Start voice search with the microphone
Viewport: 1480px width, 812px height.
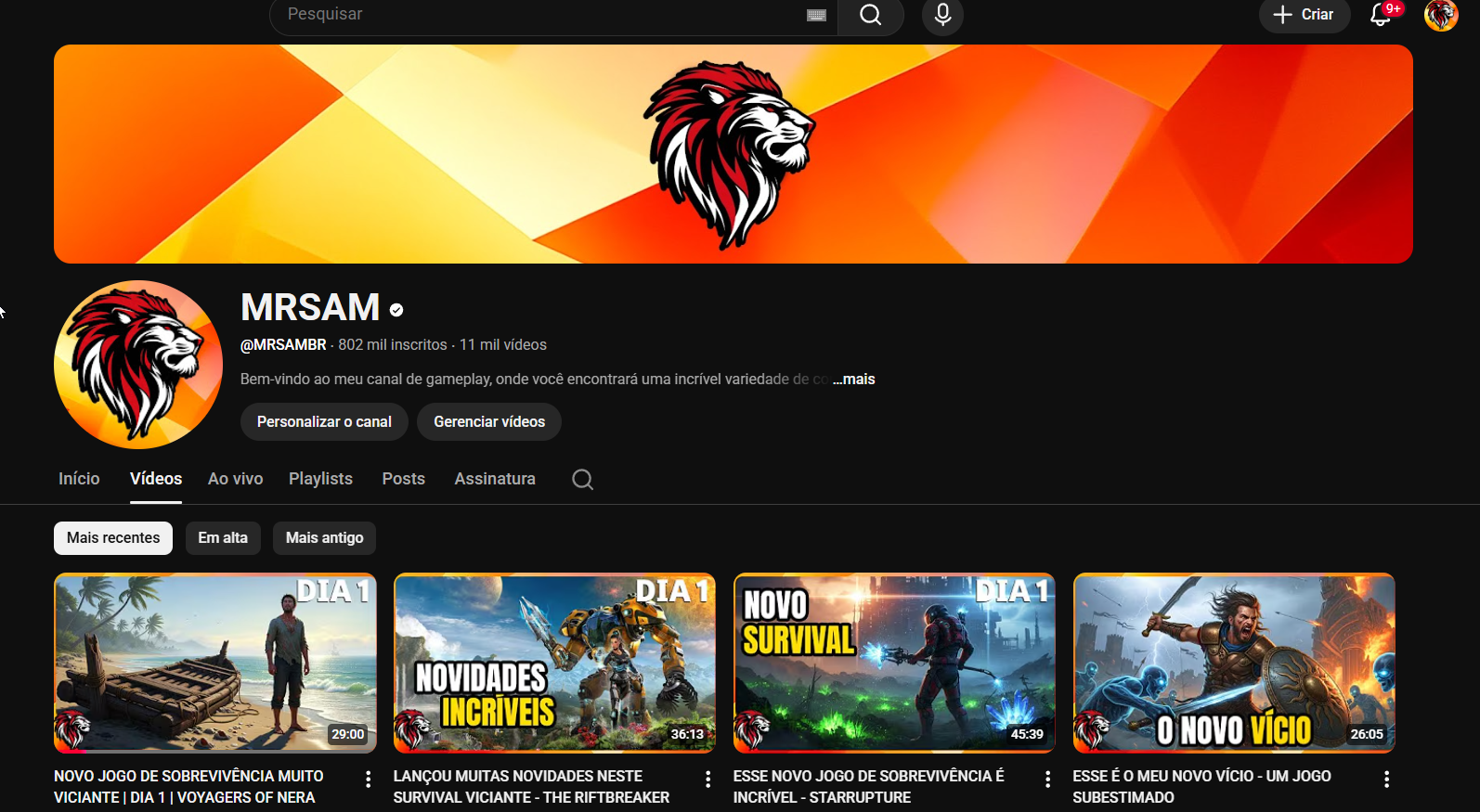(942, 15)
